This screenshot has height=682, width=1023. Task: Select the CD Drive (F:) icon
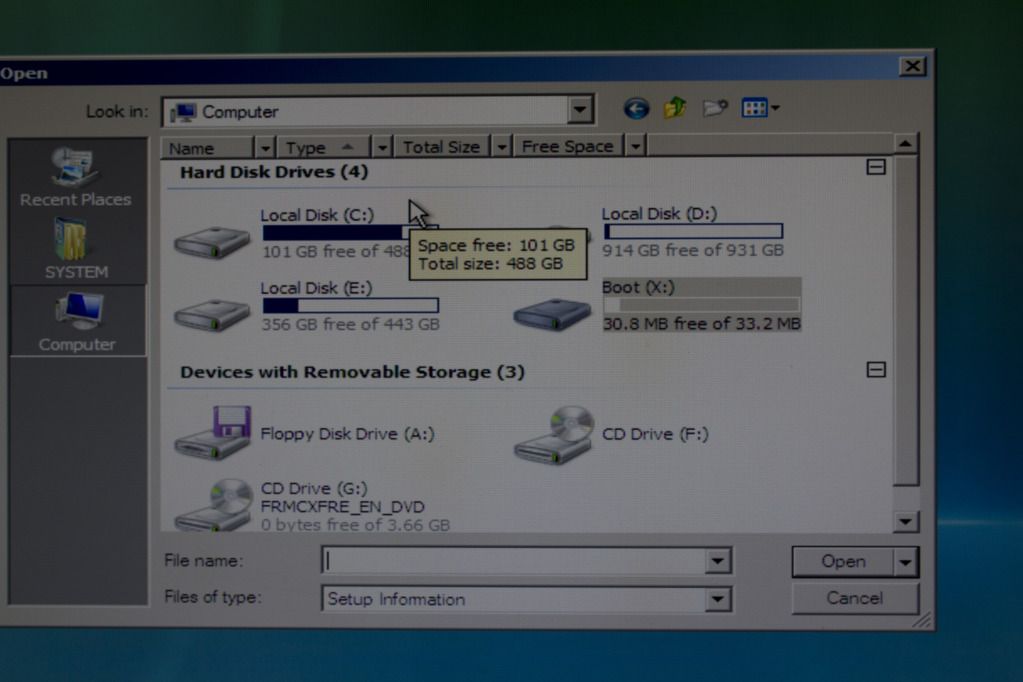tap(553, 433)
